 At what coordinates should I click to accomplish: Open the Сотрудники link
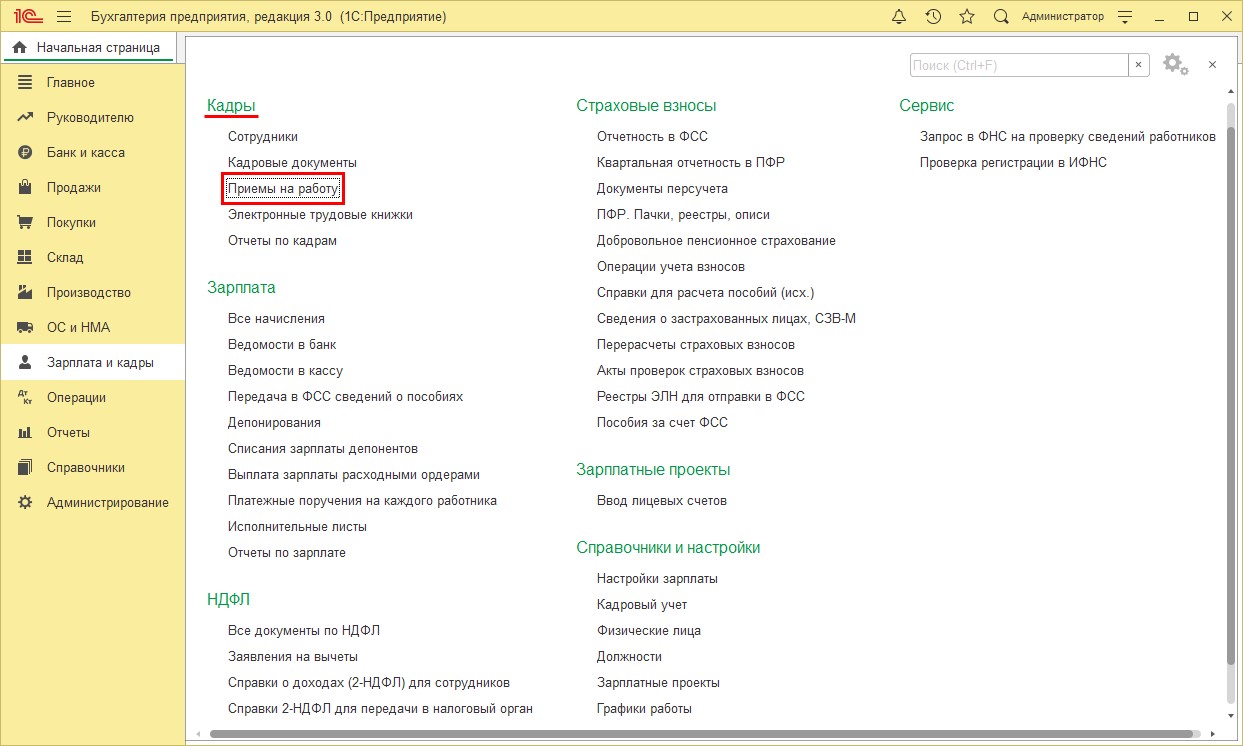tap(262, 136)
